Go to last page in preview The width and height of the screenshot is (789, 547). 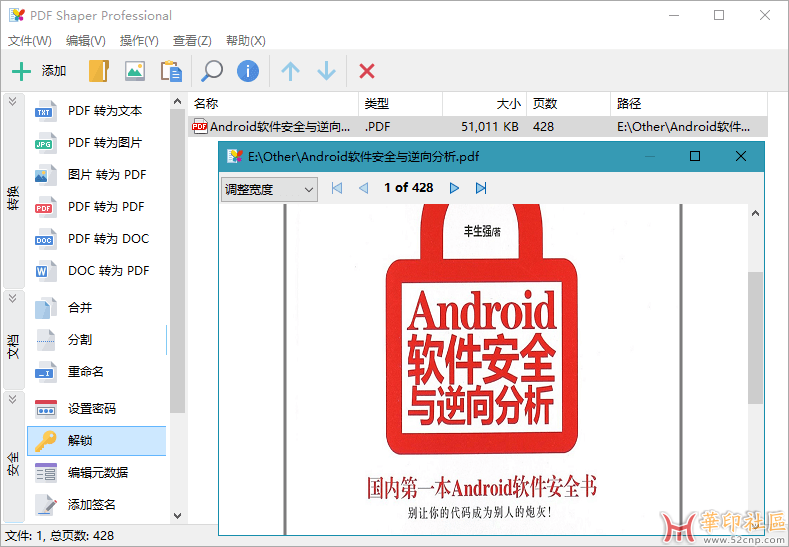[481, 188]
